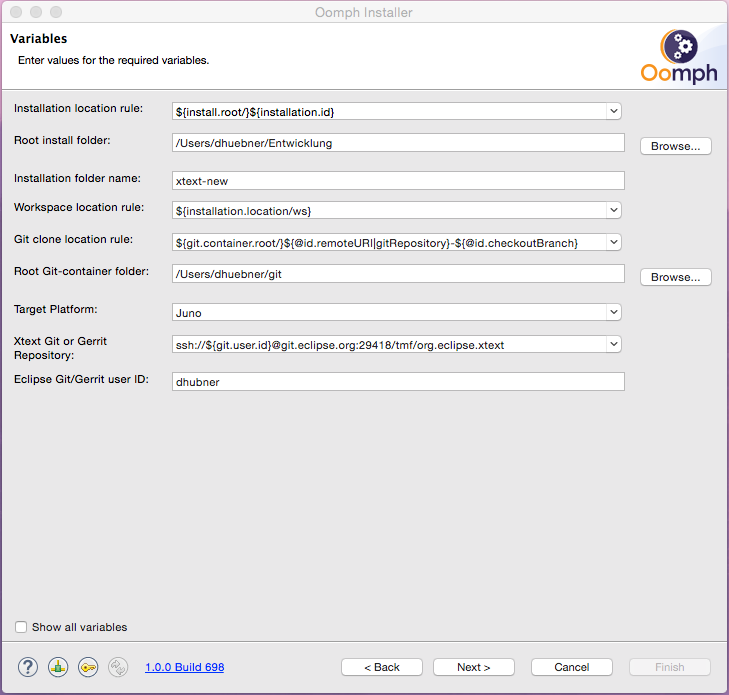
Task: Open Xtext Git or Gerrit Repository dropdown
Action: [614, 344]
